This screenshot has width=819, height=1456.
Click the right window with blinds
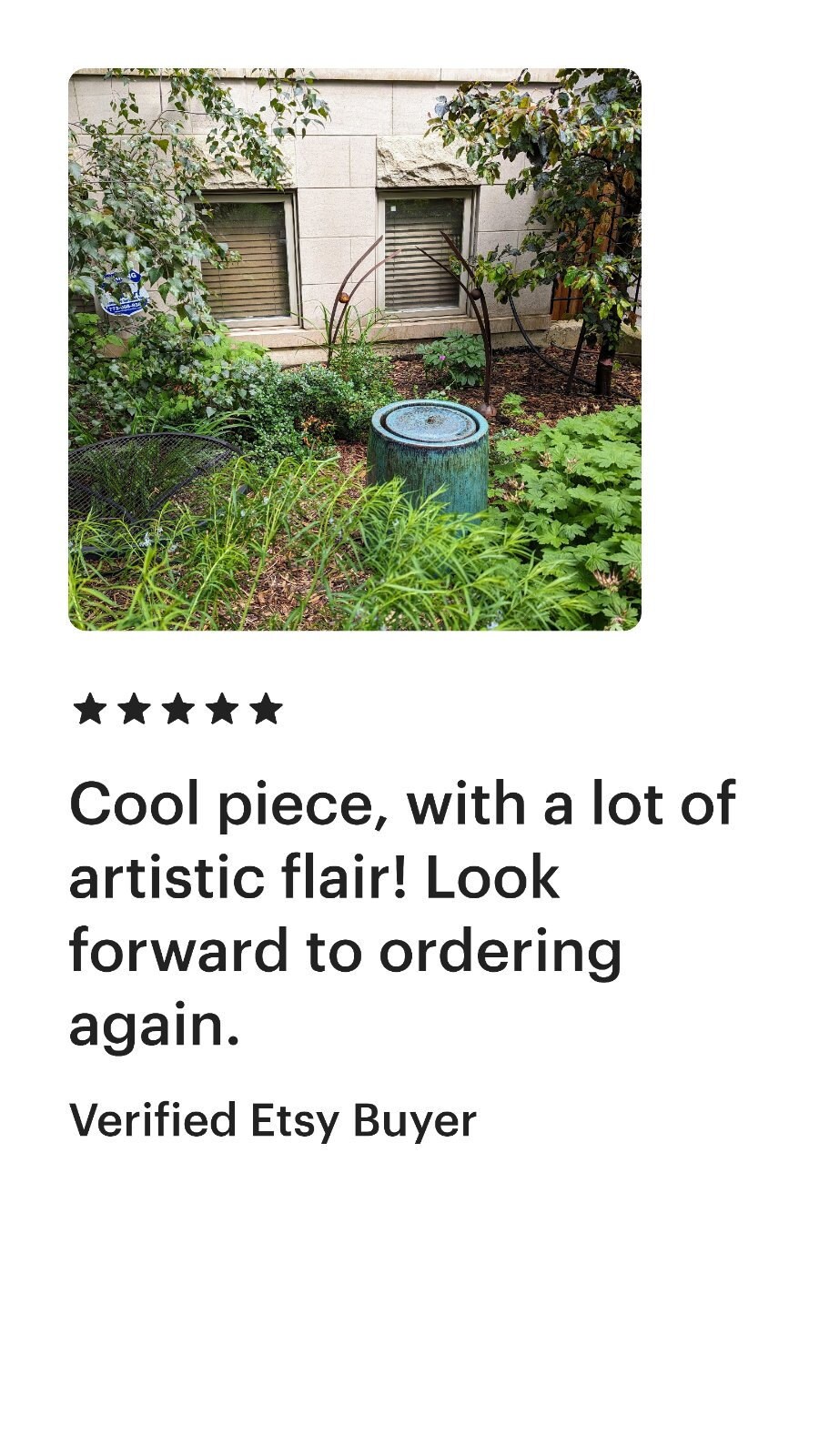tap(426, 252)
